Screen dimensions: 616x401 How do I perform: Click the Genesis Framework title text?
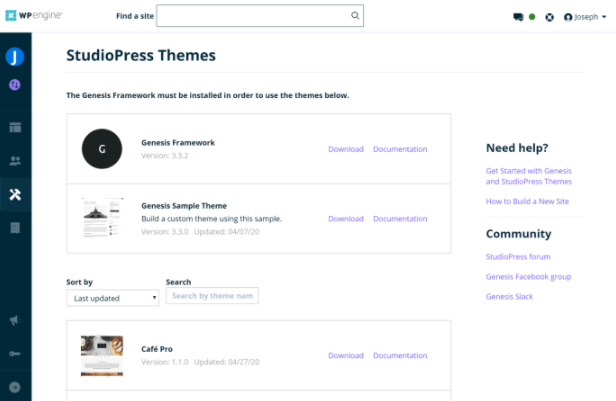(178, 143)
